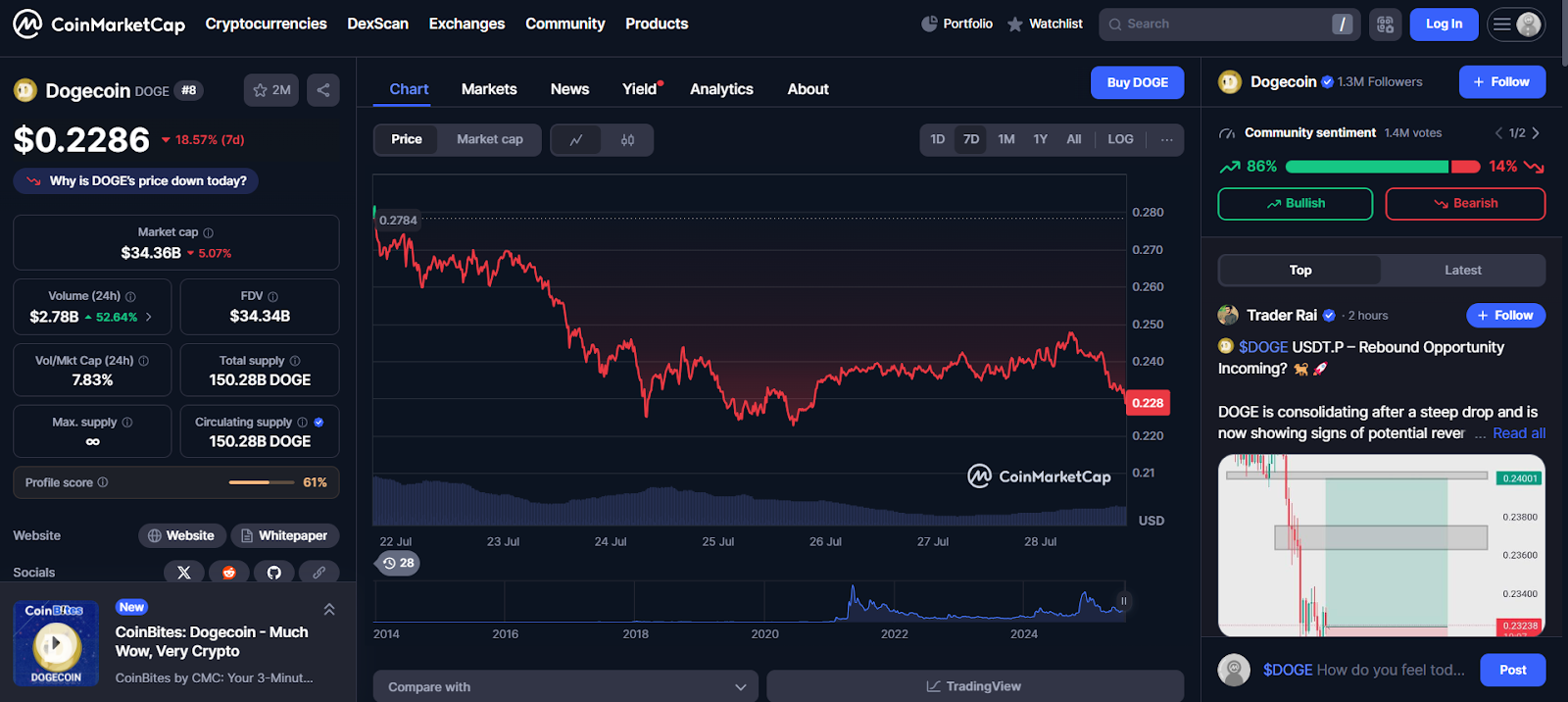
Task: Click the Search input field
Action: pos(1229,25)
